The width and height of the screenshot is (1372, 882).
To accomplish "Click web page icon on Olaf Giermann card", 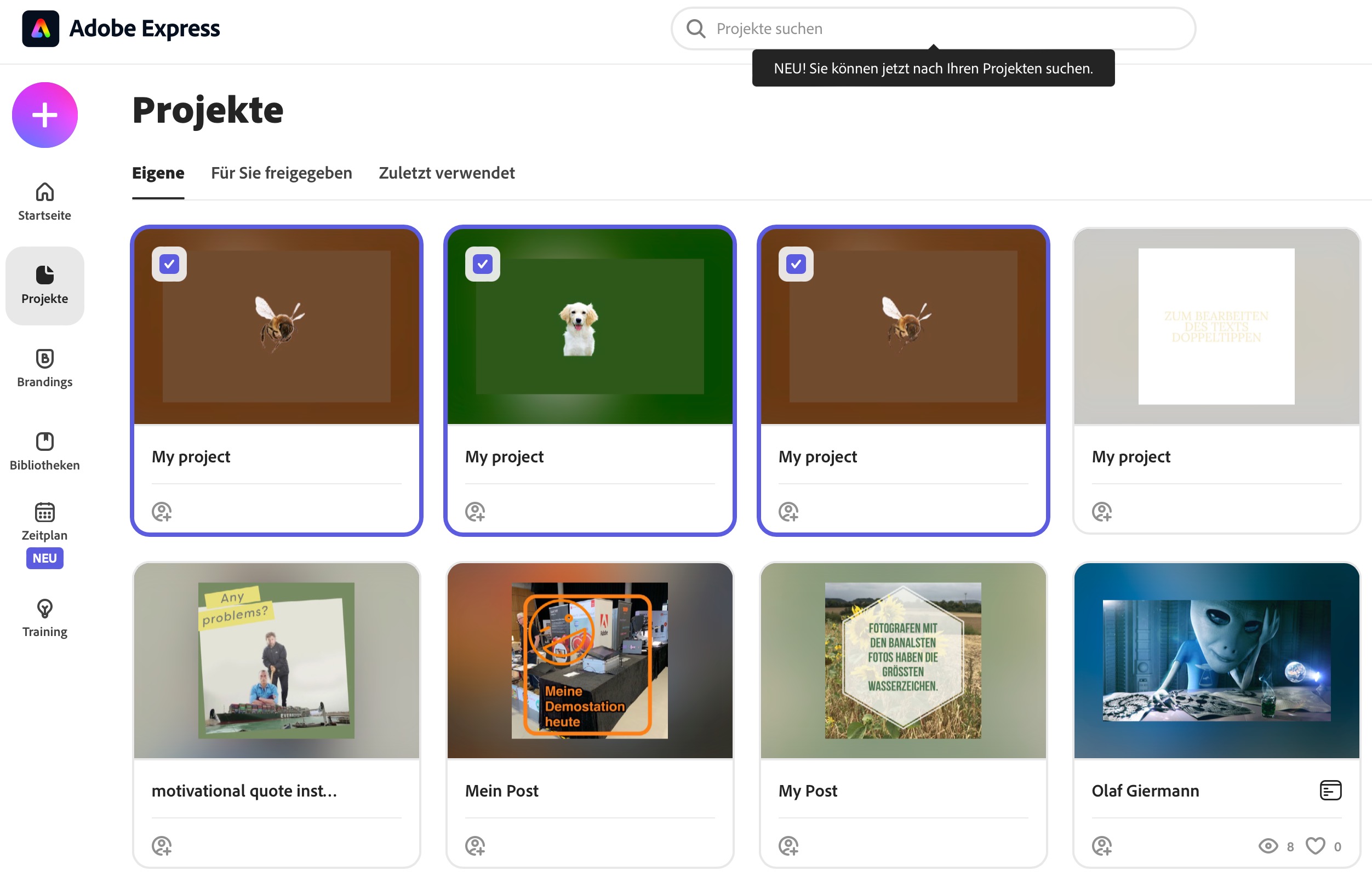I will [1330, 791].
